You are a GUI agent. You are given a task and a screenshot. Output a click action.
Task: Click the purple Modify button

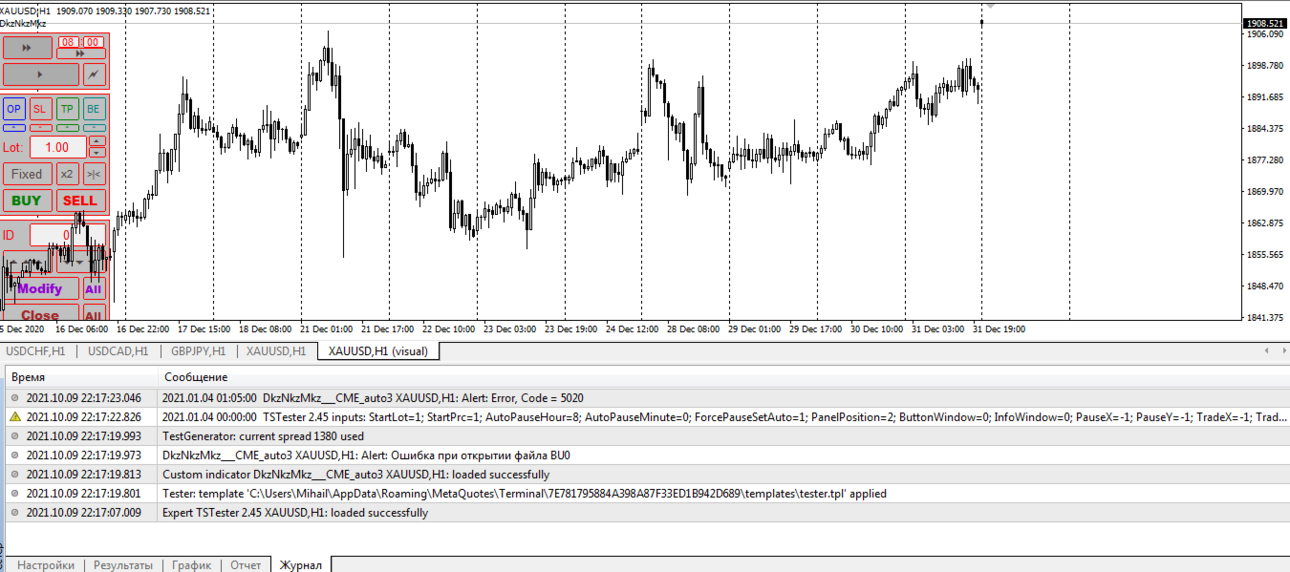point(40,289)
